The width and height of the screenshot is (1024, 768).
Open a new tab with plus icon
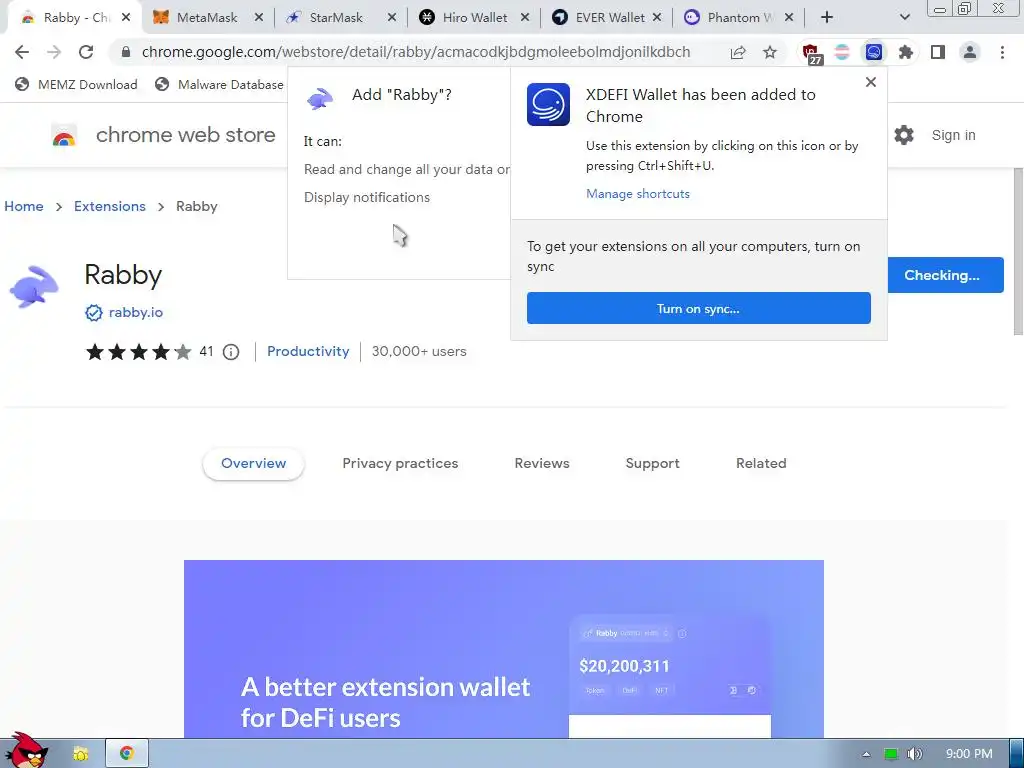(827, 18)
